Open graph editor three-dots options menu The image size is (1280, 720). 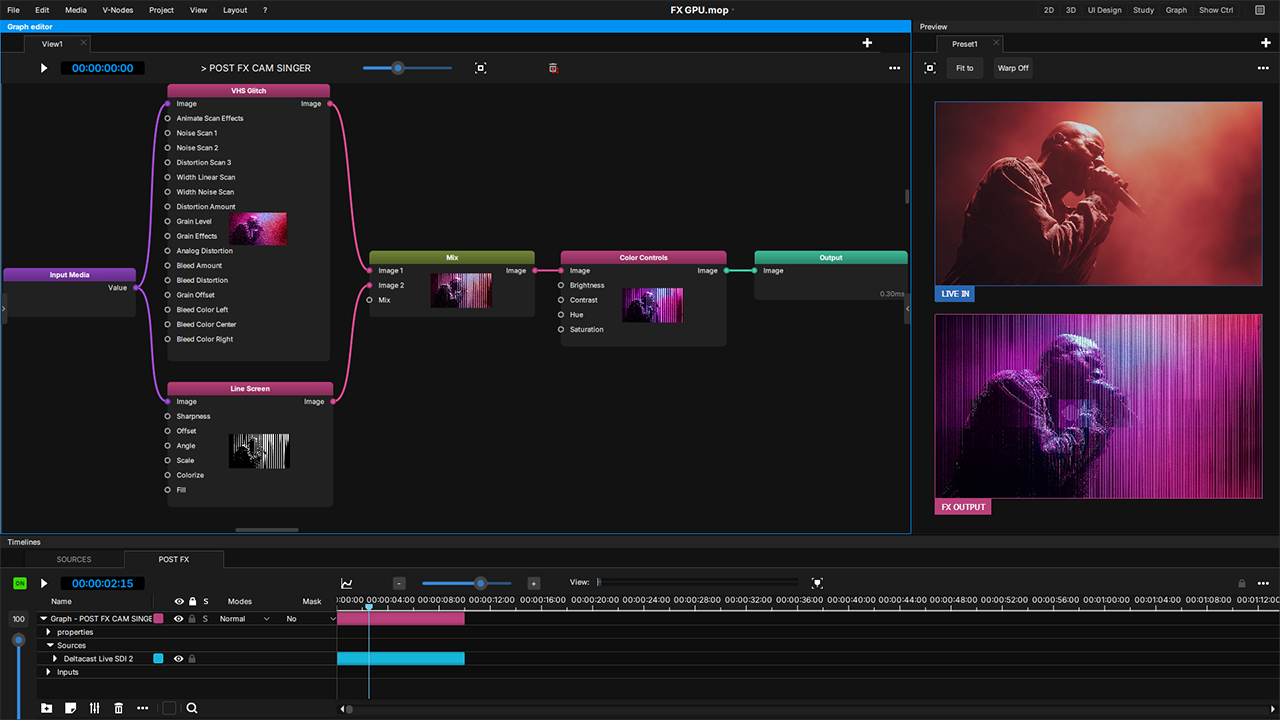tap(894, 68)
